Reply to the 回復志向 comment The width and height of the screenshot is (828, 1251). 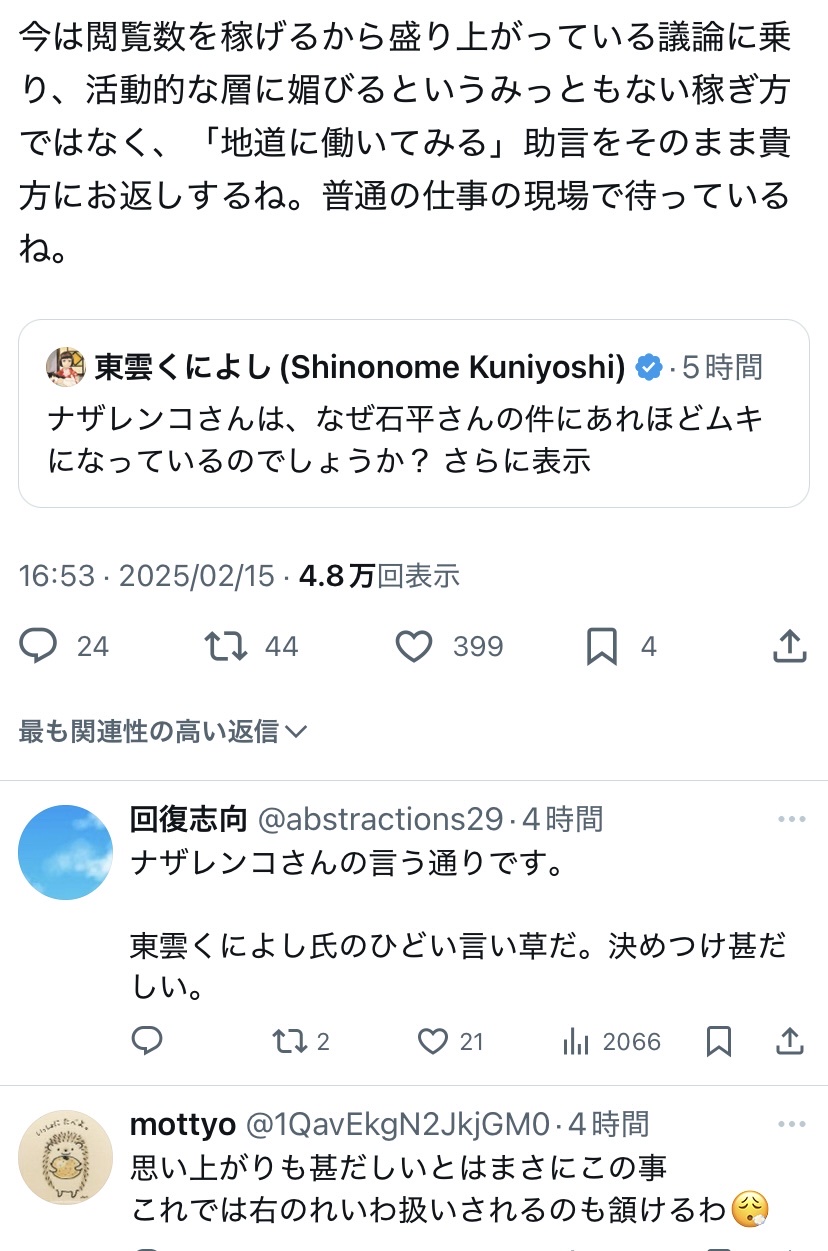pyautogui.click(x=147, y=1042)
